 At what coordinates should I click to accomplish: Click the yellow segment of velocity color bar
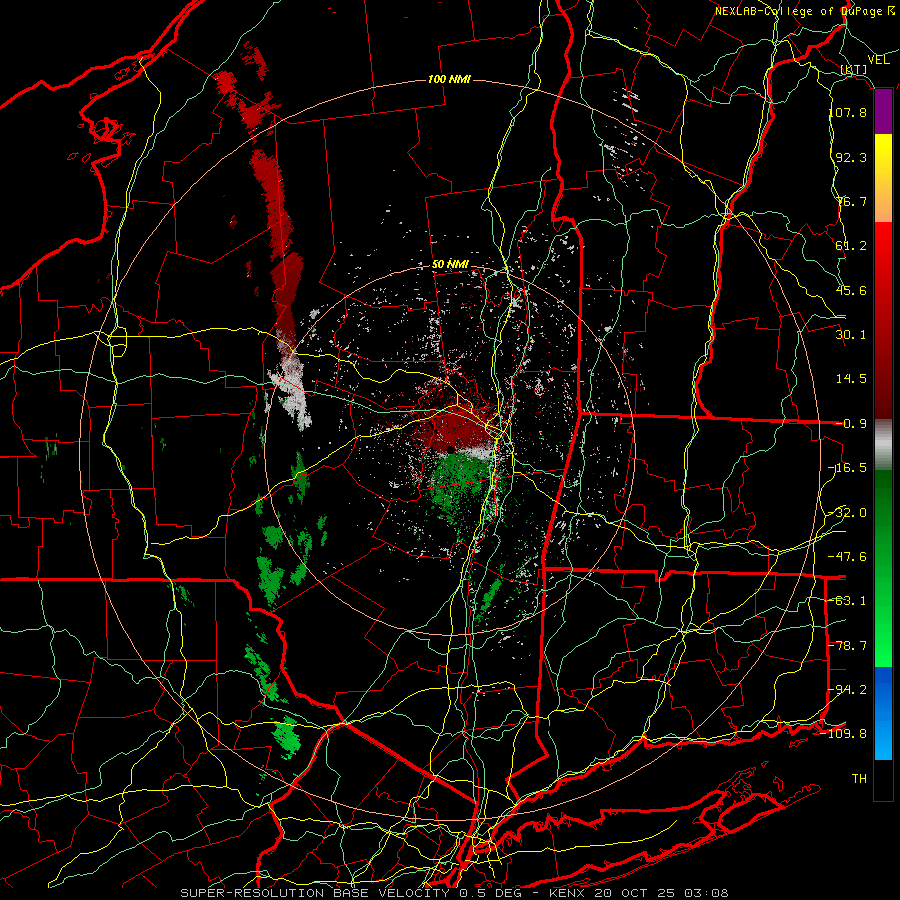[883, 158]
